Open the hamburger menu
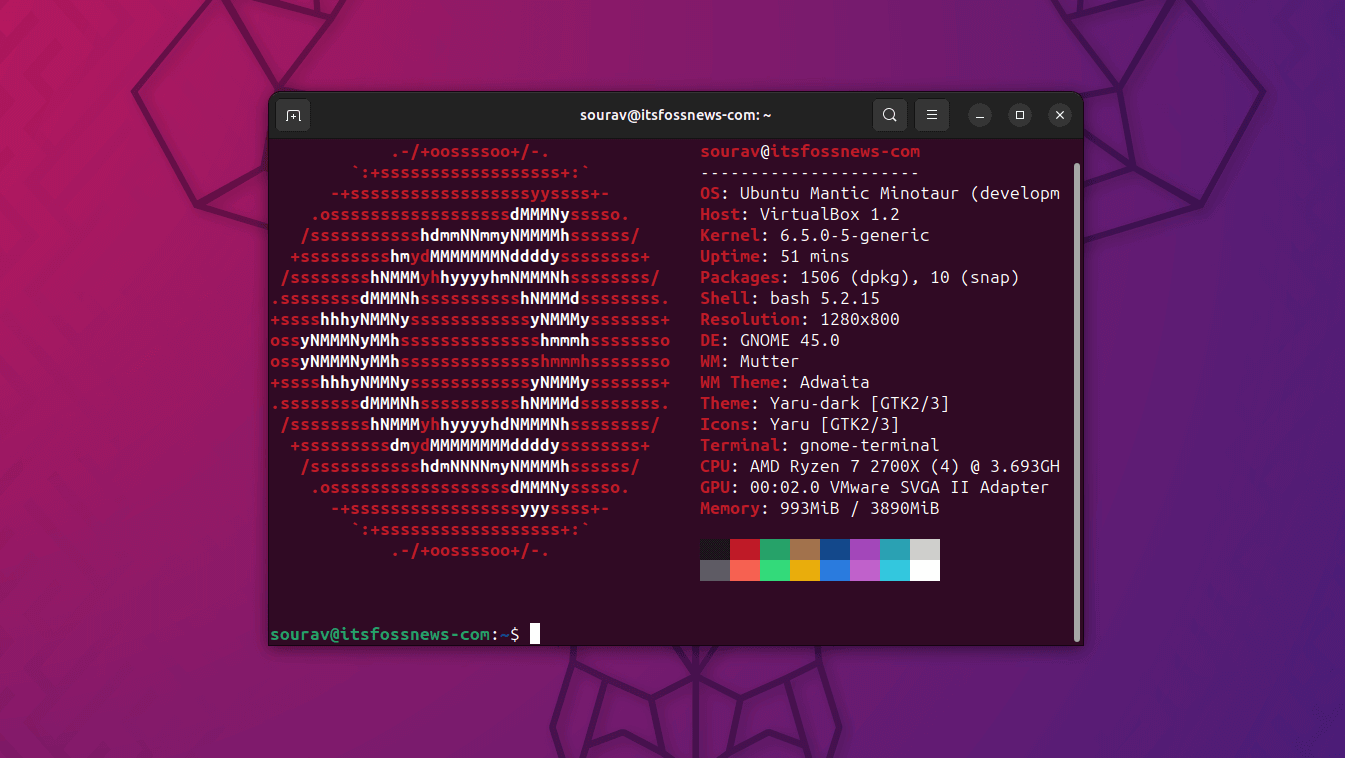Image resolution: width=1345 pixels, height=758 pixels. point(931,114)
